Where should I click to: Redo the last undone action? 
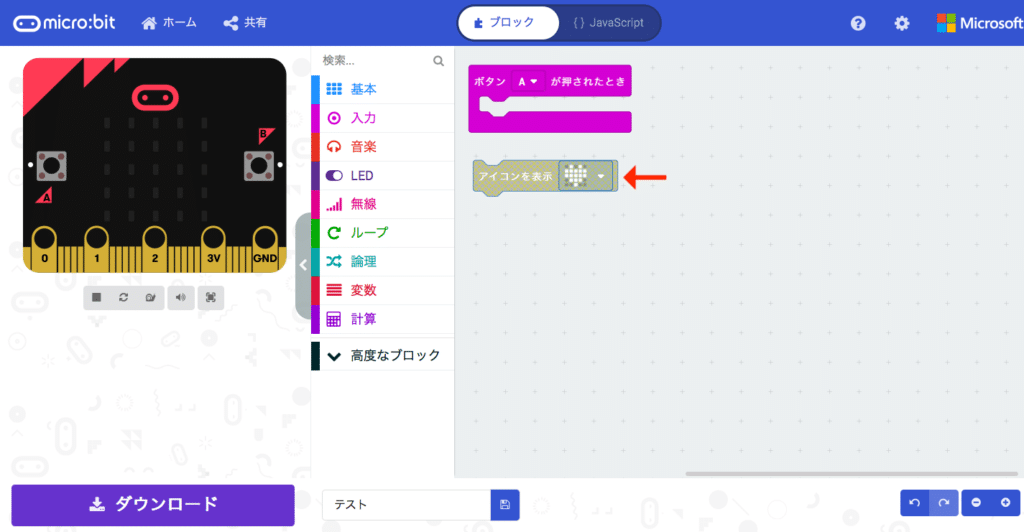[944, 503]
